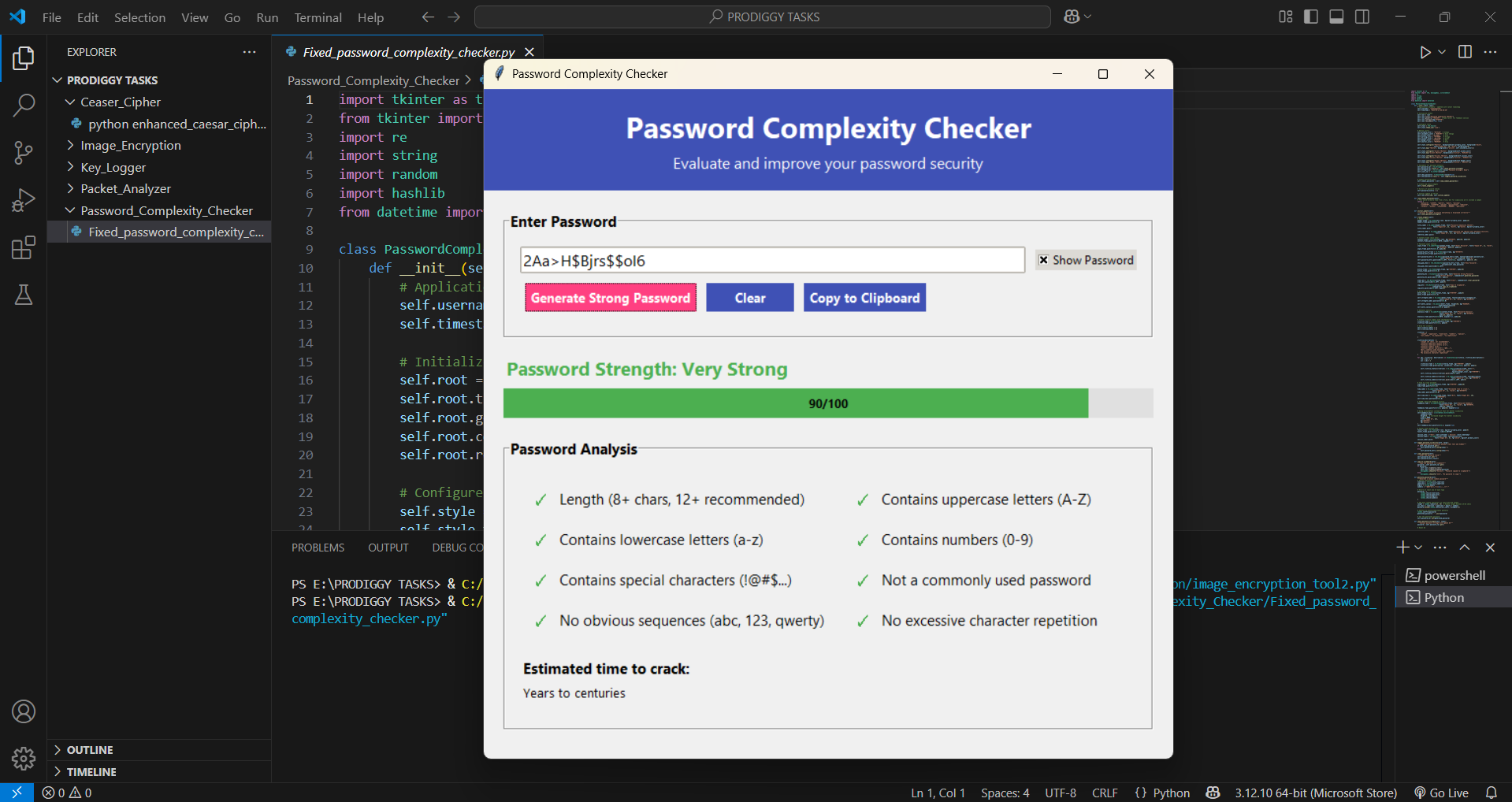The width and height of the screenshot is (1512, 802).
Task: Select the Python terminal instance
Action: click(x=1453, y=597)
